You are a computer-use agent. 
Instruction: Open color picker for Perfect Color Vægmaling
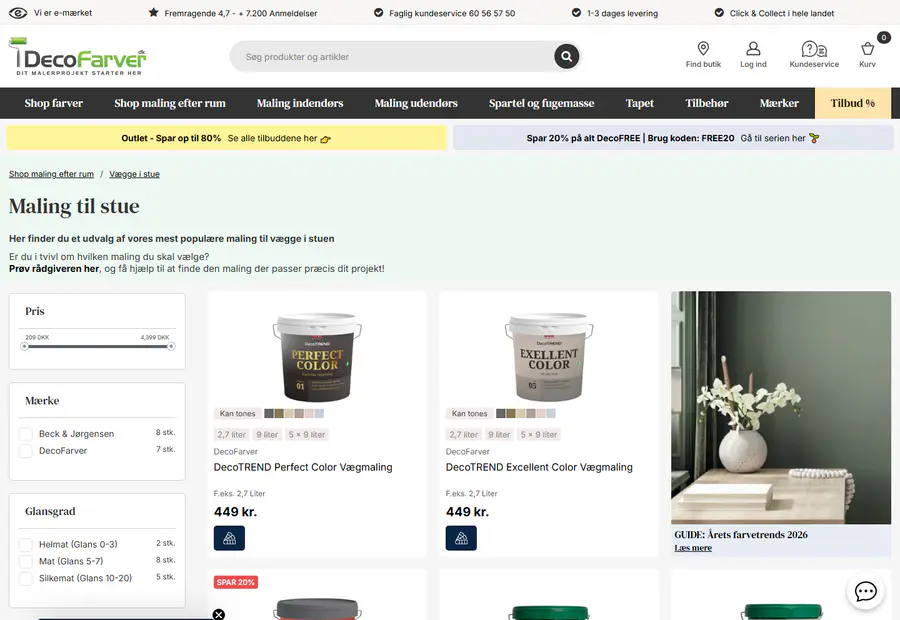[x=229, y=538]
